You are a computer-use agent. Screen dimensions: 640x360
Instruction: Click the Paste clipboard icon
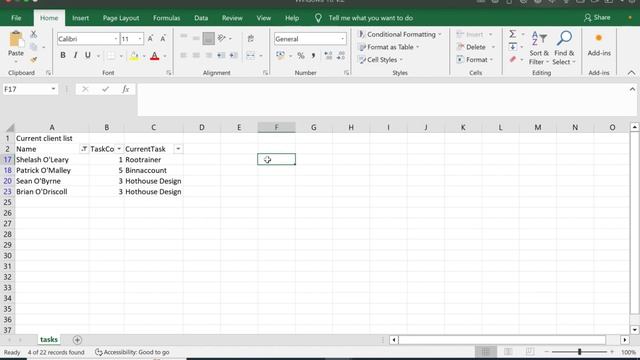tap(16, 39)
